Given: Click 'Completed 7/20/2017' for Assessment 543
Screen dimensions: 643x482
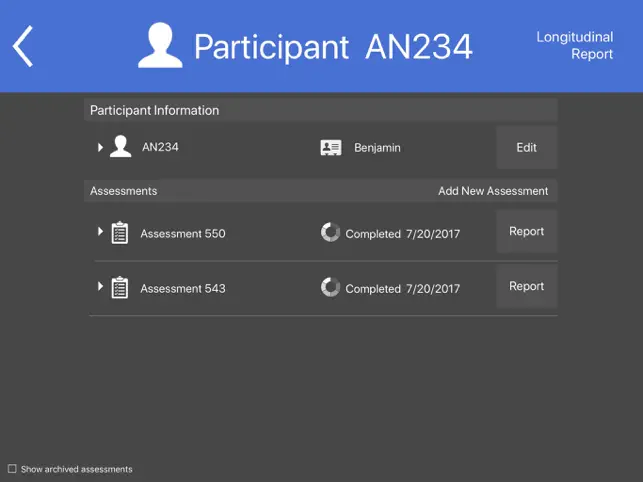Looking at the screenshot, I should (x=403, y=289).
